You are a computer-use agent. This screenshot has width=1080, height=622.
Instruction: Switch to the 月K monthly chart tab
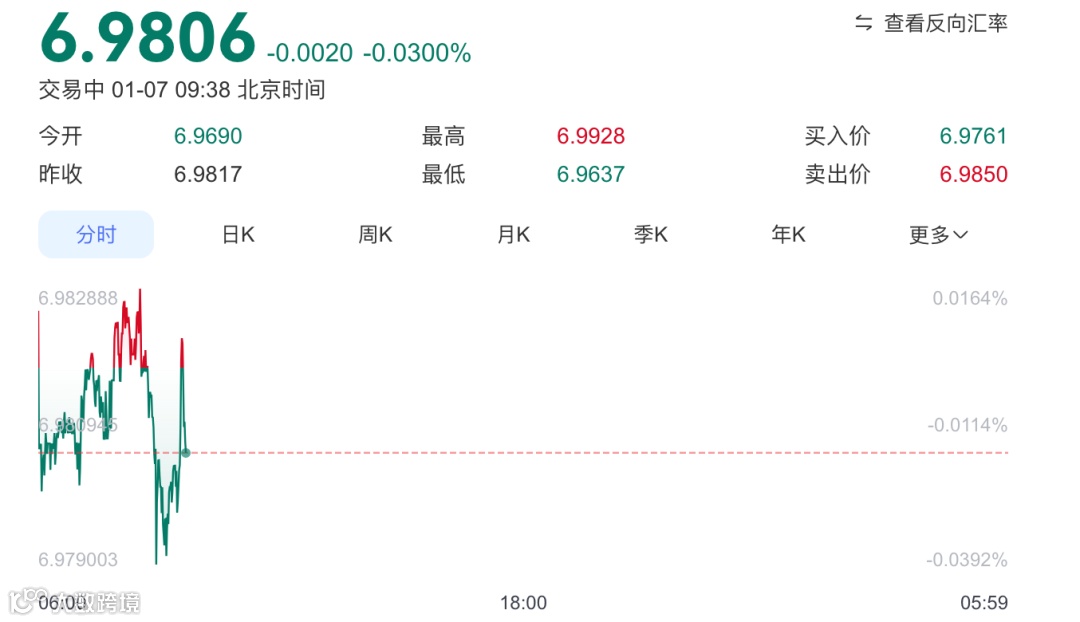pos(512,234)
